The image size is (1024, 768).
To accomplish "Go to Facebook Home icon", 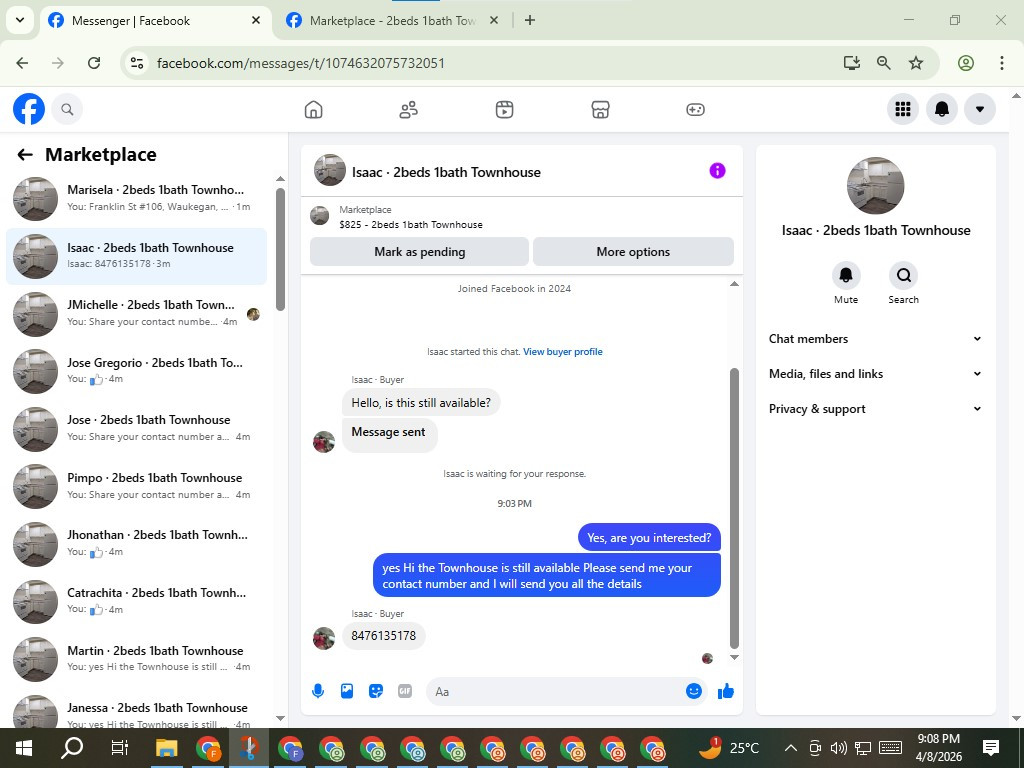I will pos(313,110).
